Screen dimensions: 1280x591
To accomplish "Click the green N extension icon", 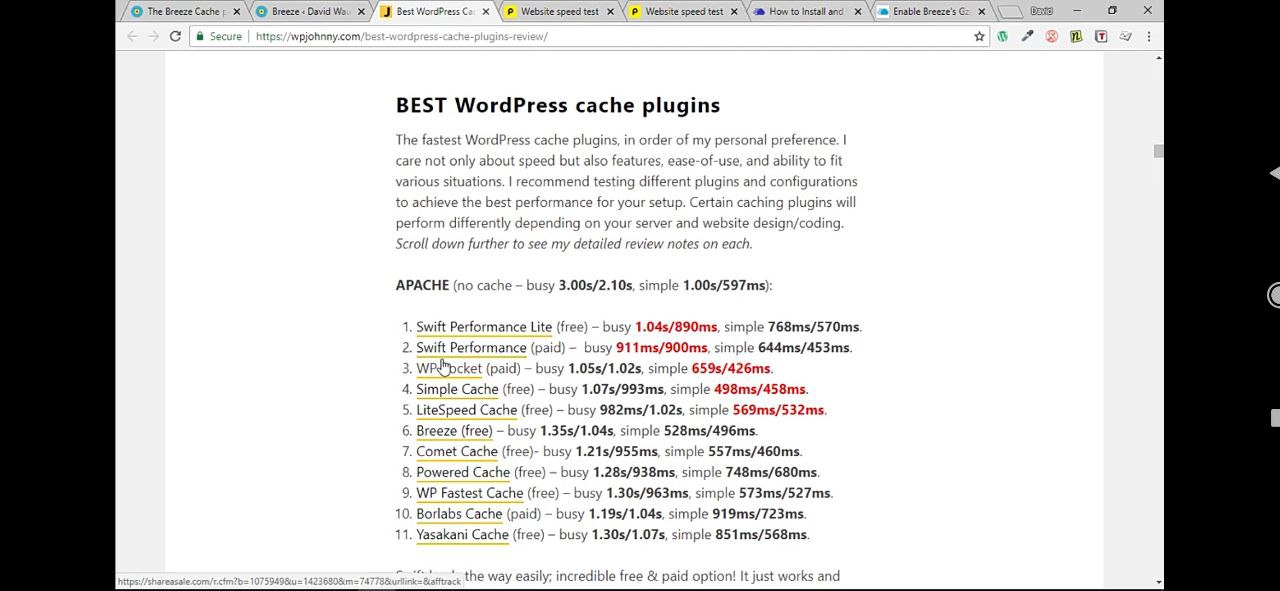I will click(1076, 36).
